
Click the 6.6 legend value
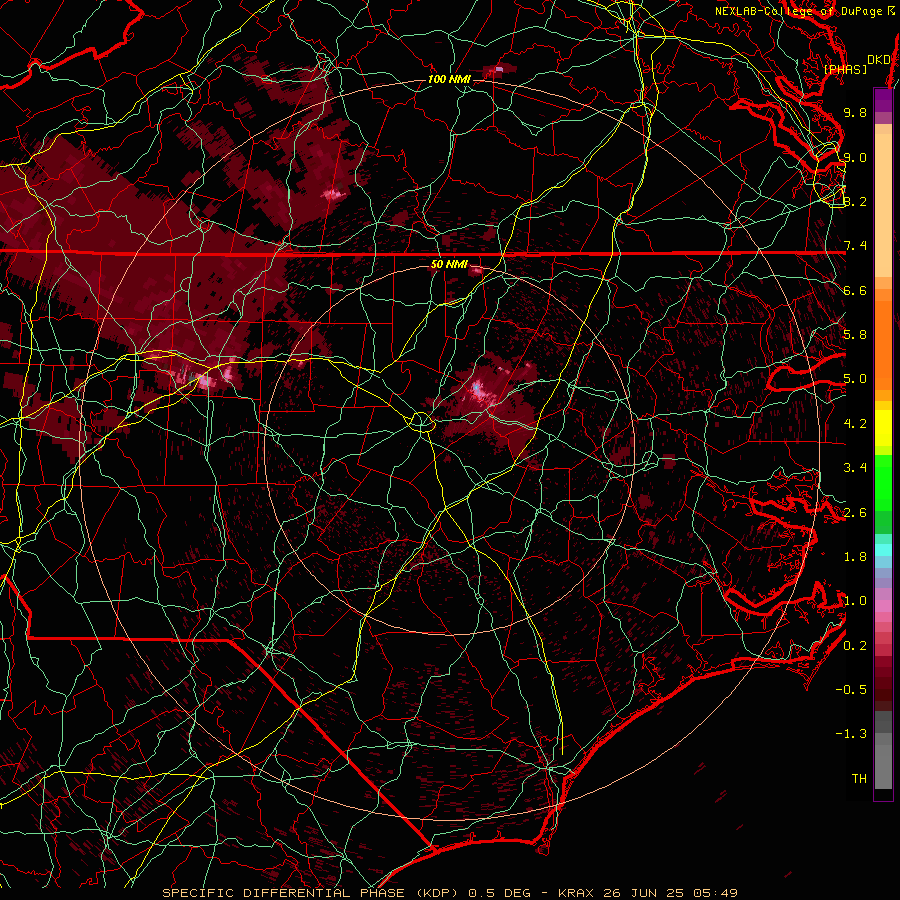[x=855, y=290]
